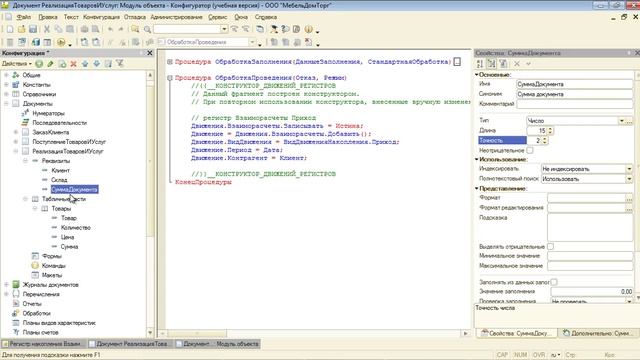Expand the ЗаказКлиента document node
640x360 pixels.
point(16,132)
